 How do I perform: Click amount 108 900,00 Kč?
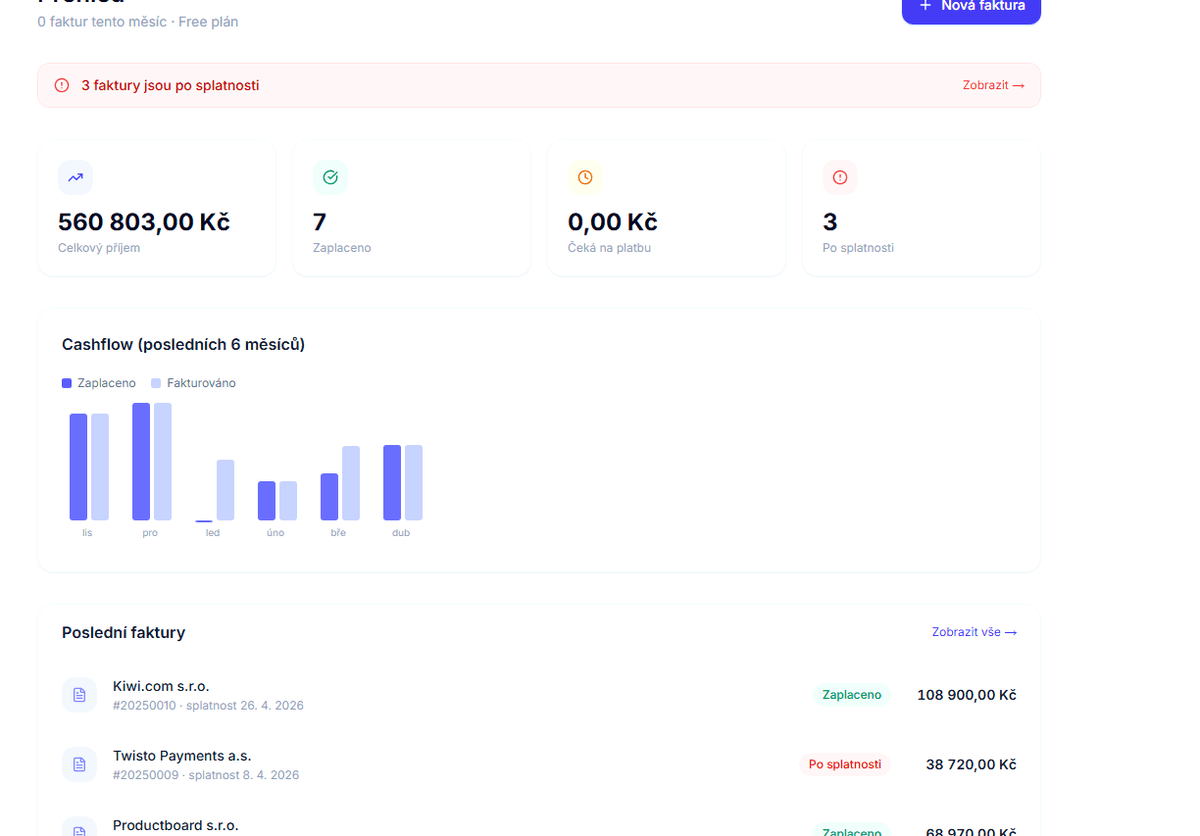click(967, 694)
